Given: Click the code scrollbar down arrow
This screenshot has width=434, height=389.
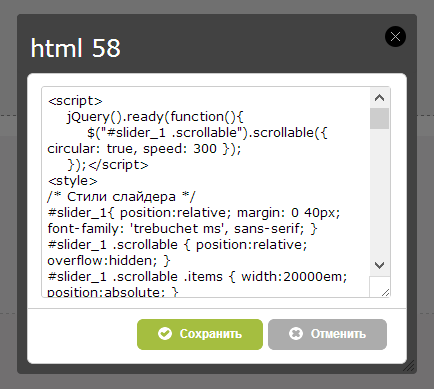Looking at the screenshot, I should [379, 265].
